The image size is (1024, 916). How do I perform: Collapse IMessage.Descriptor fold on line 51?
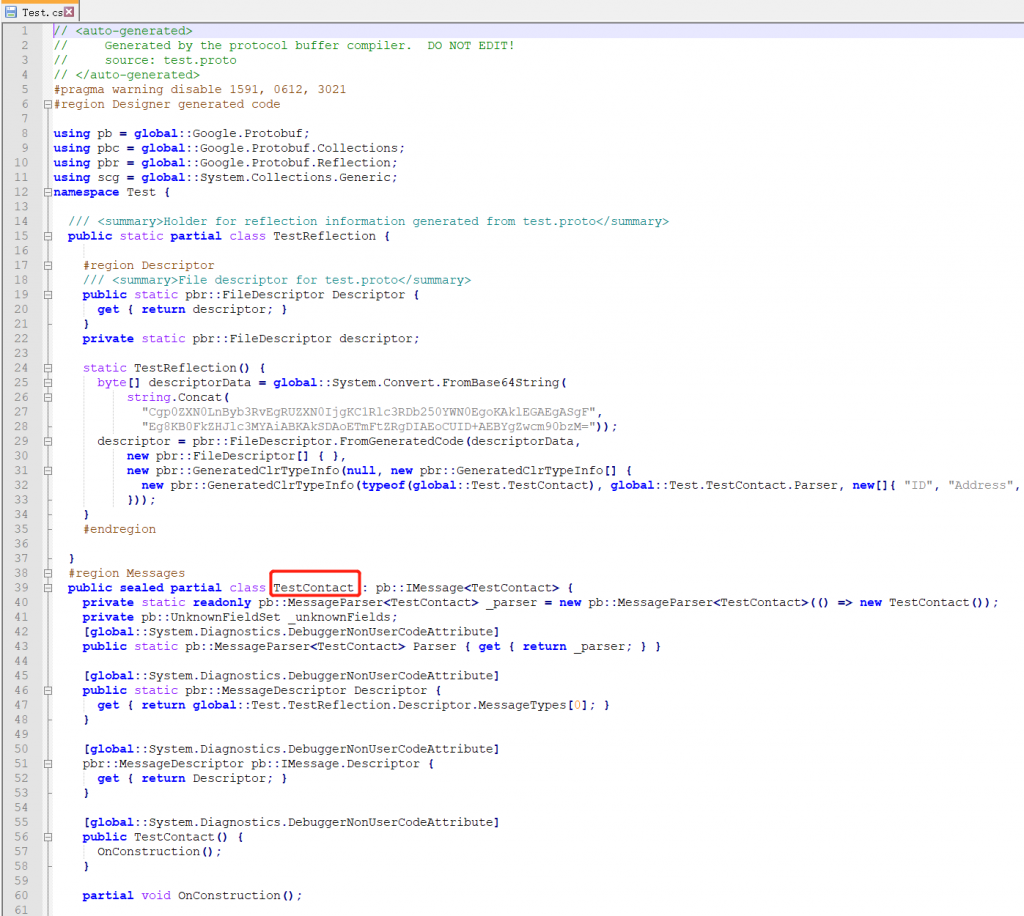(x=48, y=764)
